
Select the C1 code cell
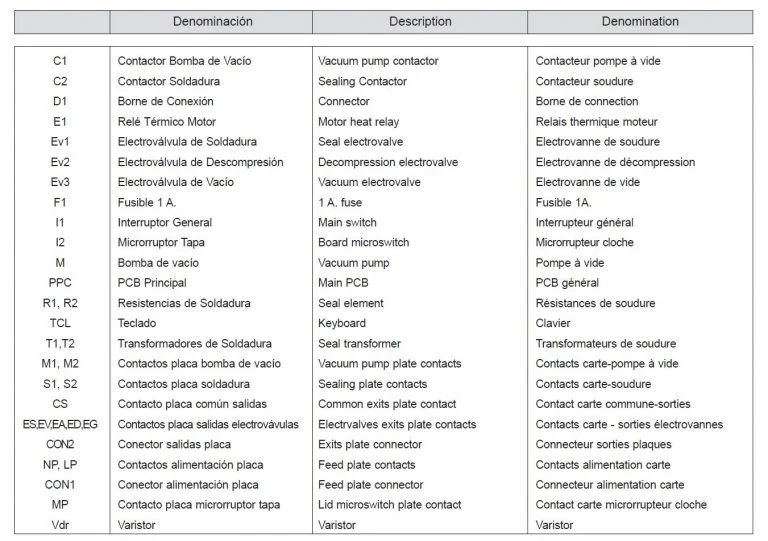tap(60, 61)
